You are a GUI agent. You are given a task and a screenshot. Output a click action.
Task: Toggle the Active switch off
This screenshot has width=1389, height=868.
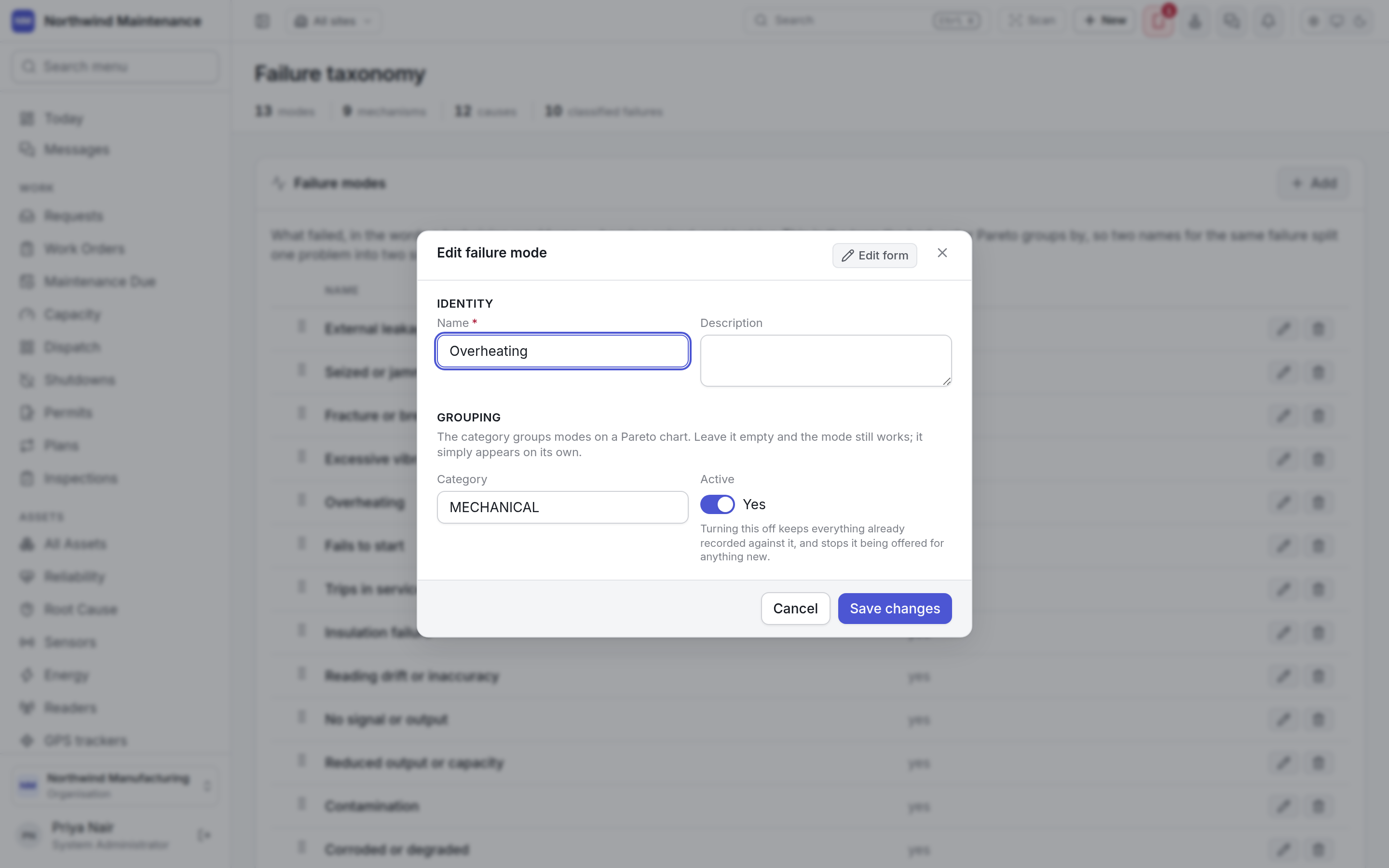click(x=717, y=504)
